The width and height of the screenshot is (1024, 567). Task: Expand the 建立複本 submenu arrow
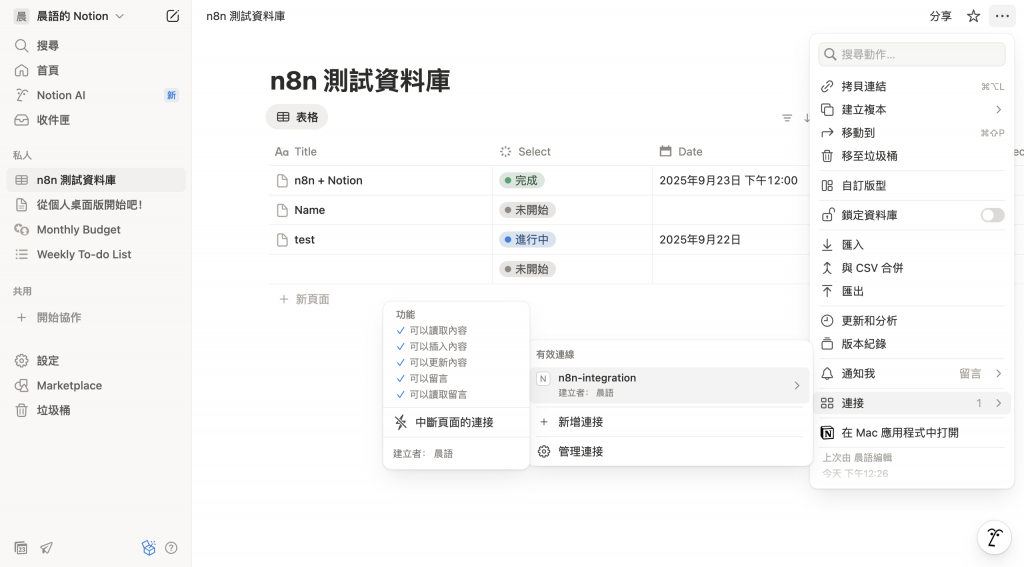pyautogui.click(x=999, y=109)
